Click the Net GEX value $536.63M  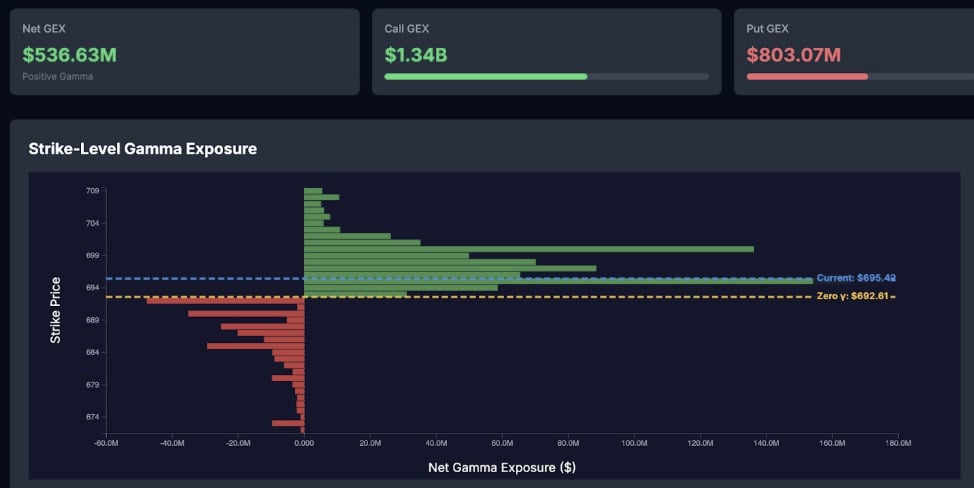[x=70, y=55]
